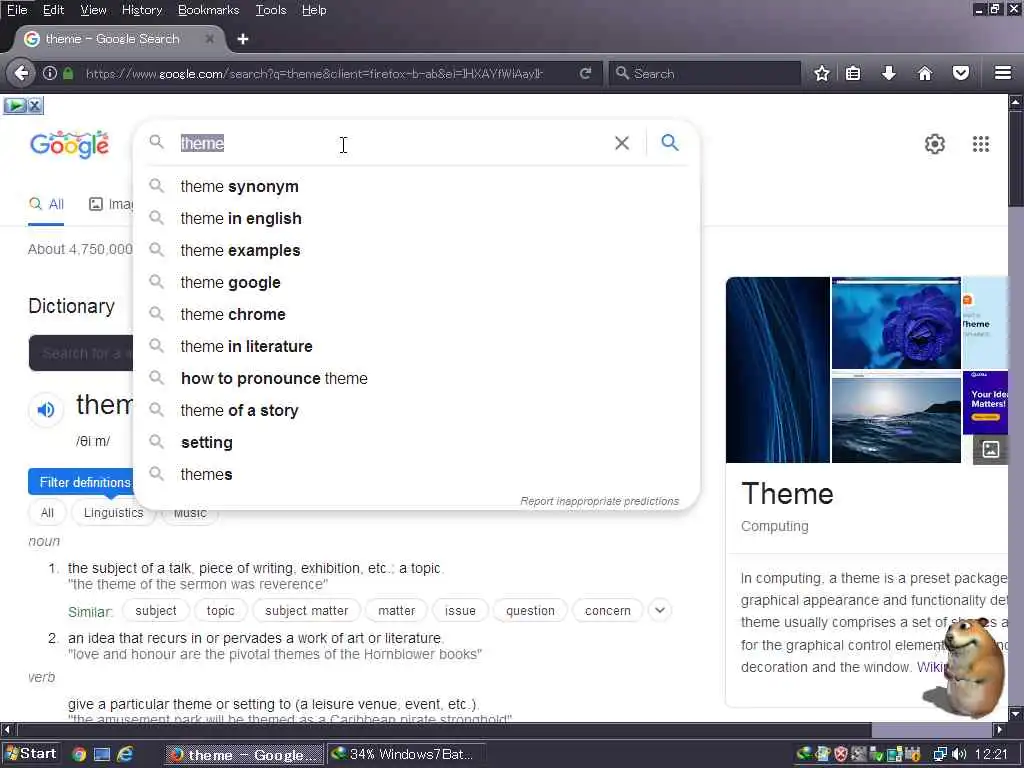This screenshot has width=1024, height=768.
Task: Click the green padlock security icon
Action: [x=68, y=73]
